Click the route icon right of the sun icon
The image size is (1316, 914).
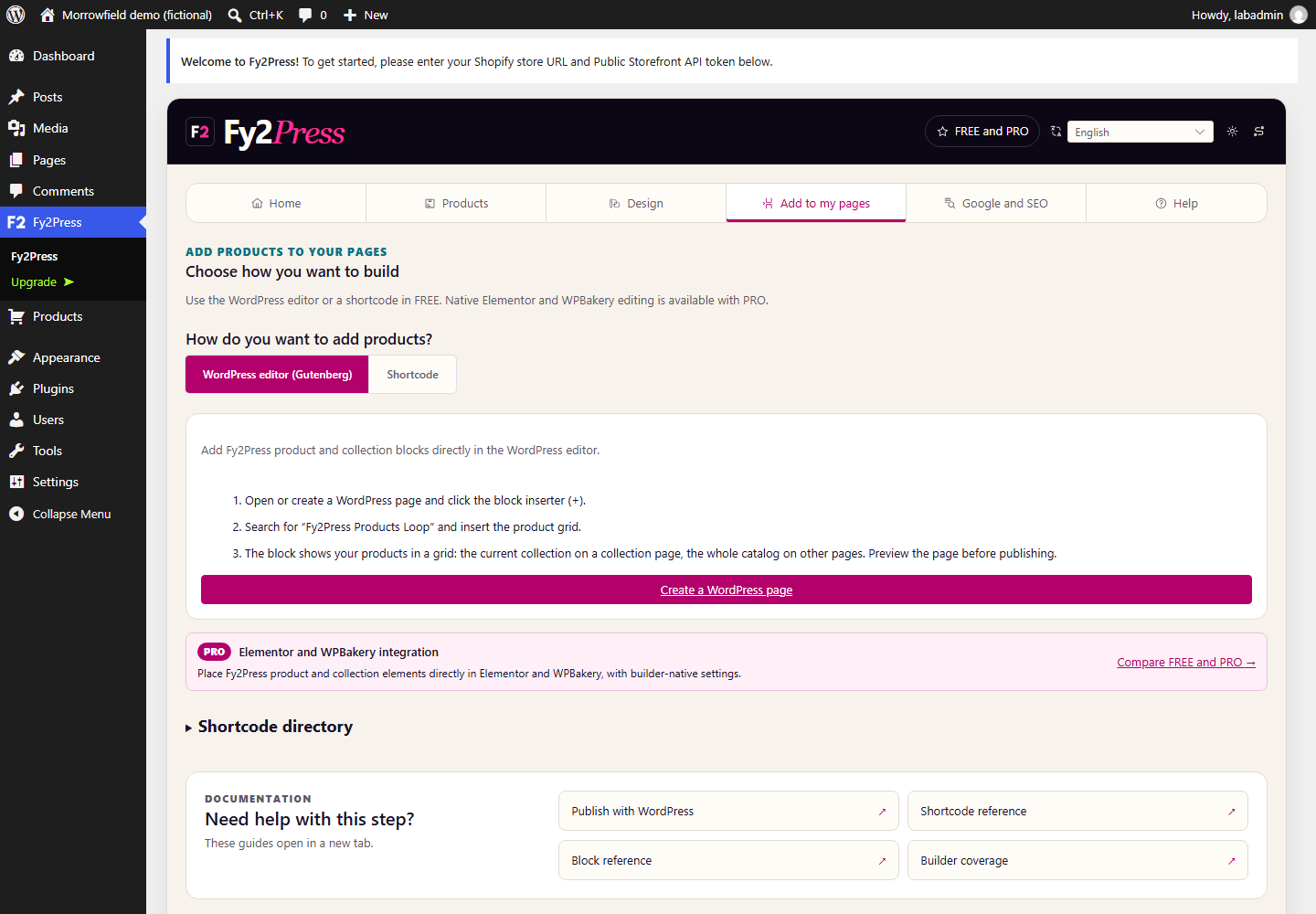(1258, 132)
